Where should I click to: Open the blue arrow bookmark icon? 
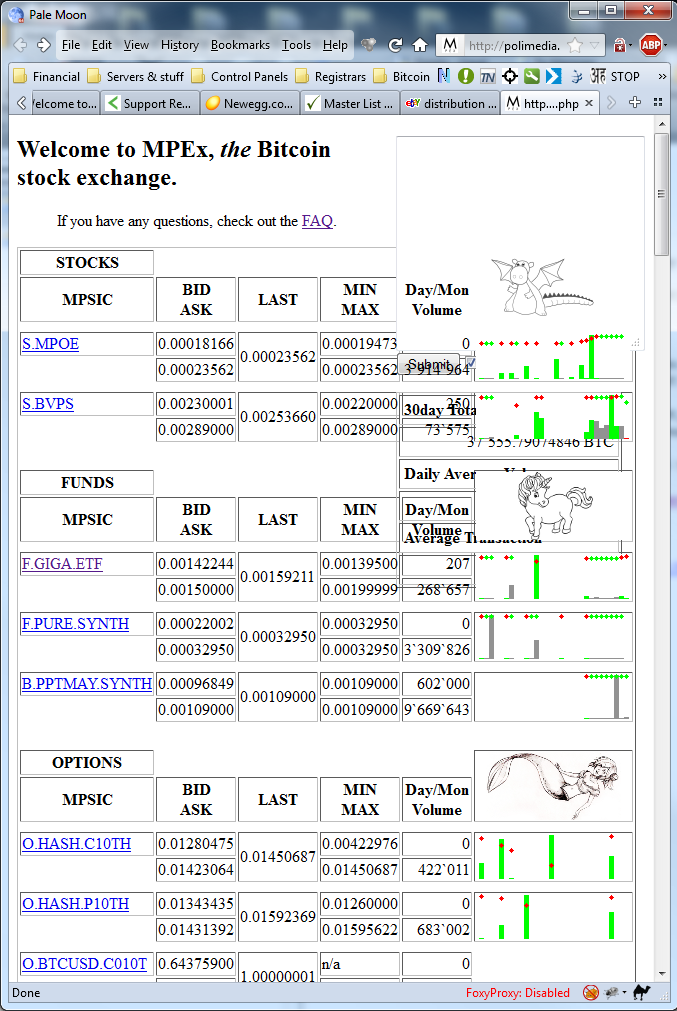coord(553,76)
